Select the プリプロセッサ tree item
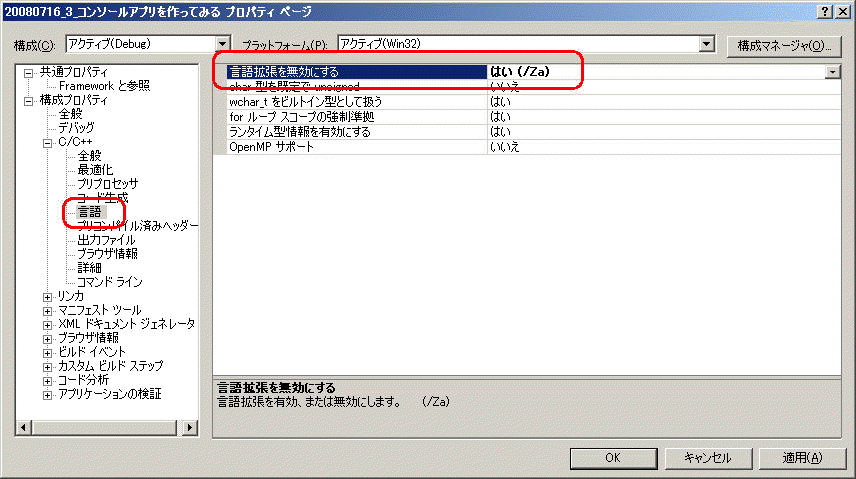856x479 pixels. [x=107, y=184]
